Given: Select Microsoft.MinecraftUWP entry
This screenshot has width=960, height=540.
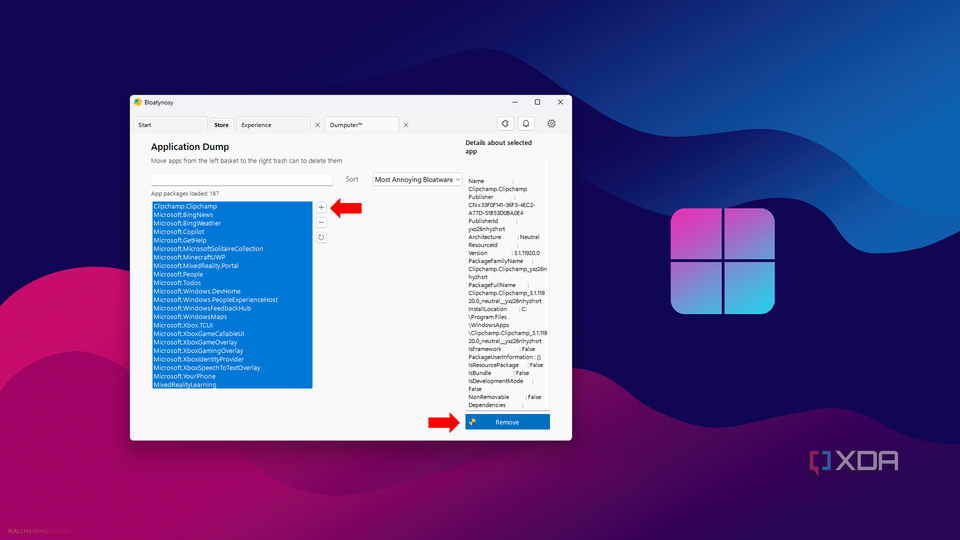Looking at the screenshot, I should [x=232, y=257].
